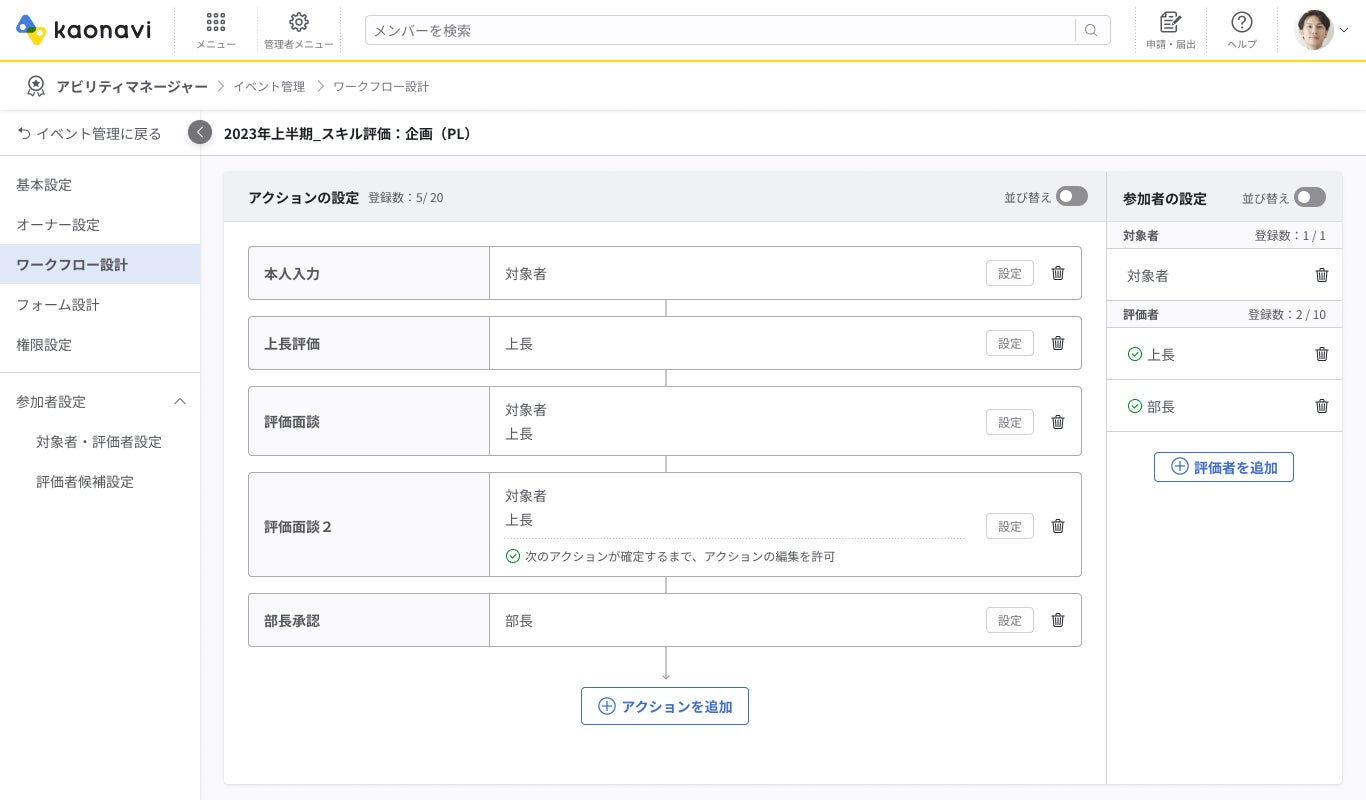Image resolution: width=1366 pixels, height=800 pixels.
Task: Open the user profile dropdown arrow
Action: pyautogui.click(x=1344, y=30)
